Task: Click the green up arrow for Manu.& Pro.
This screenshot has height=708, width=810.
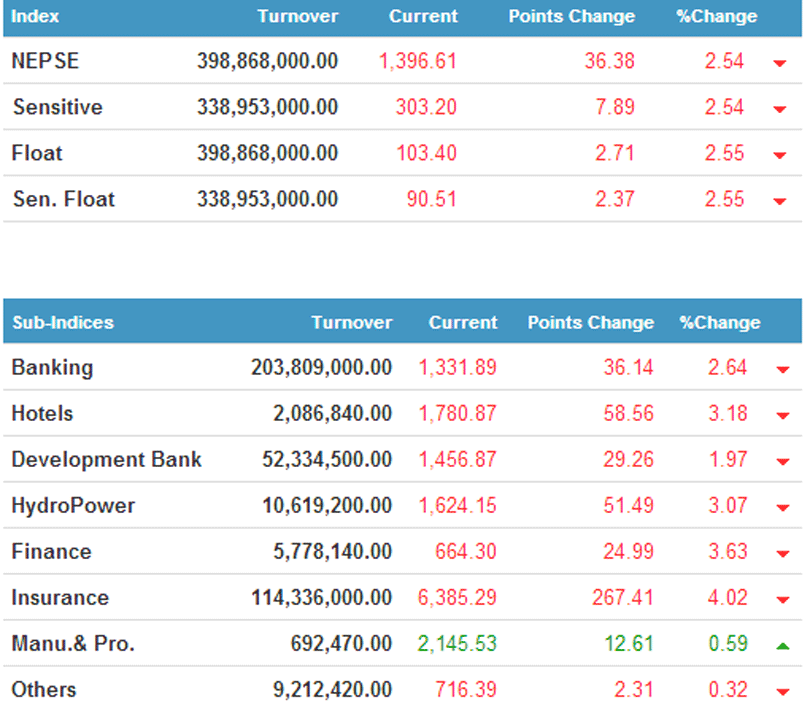Action: [x=781, y=646]
